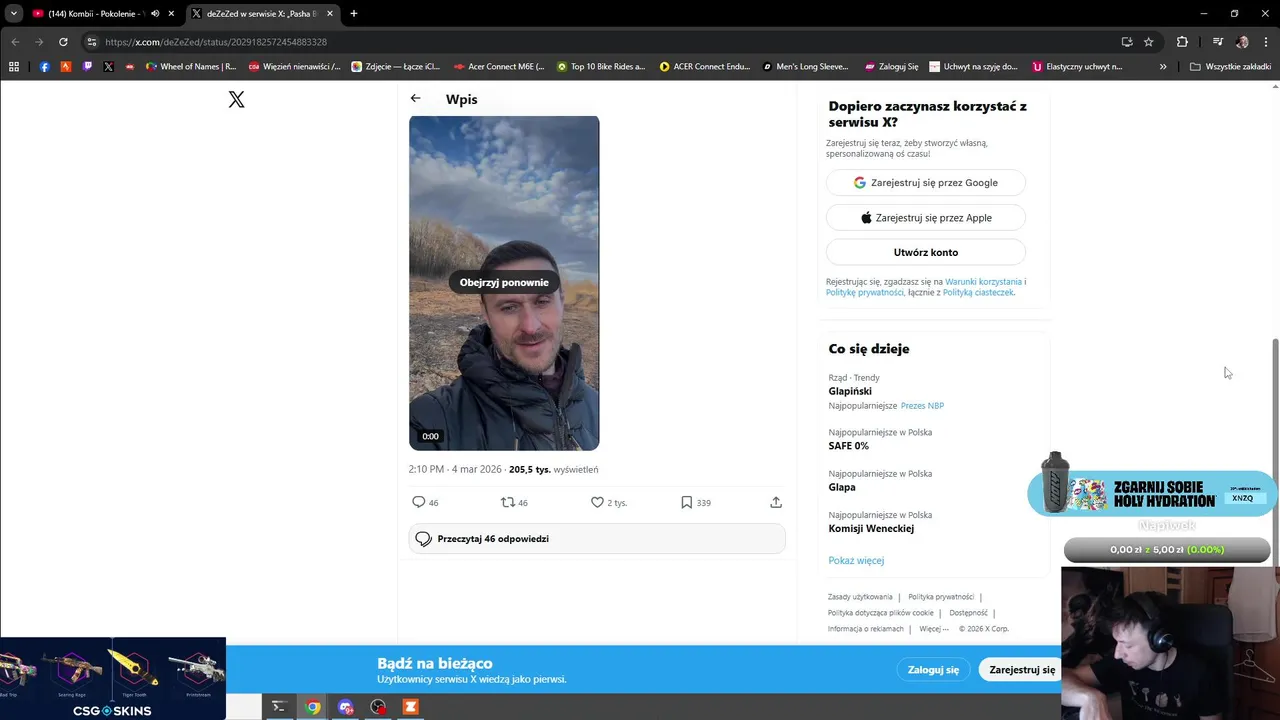Open the Facebook bookmark icon

click(x=44, y=67)
